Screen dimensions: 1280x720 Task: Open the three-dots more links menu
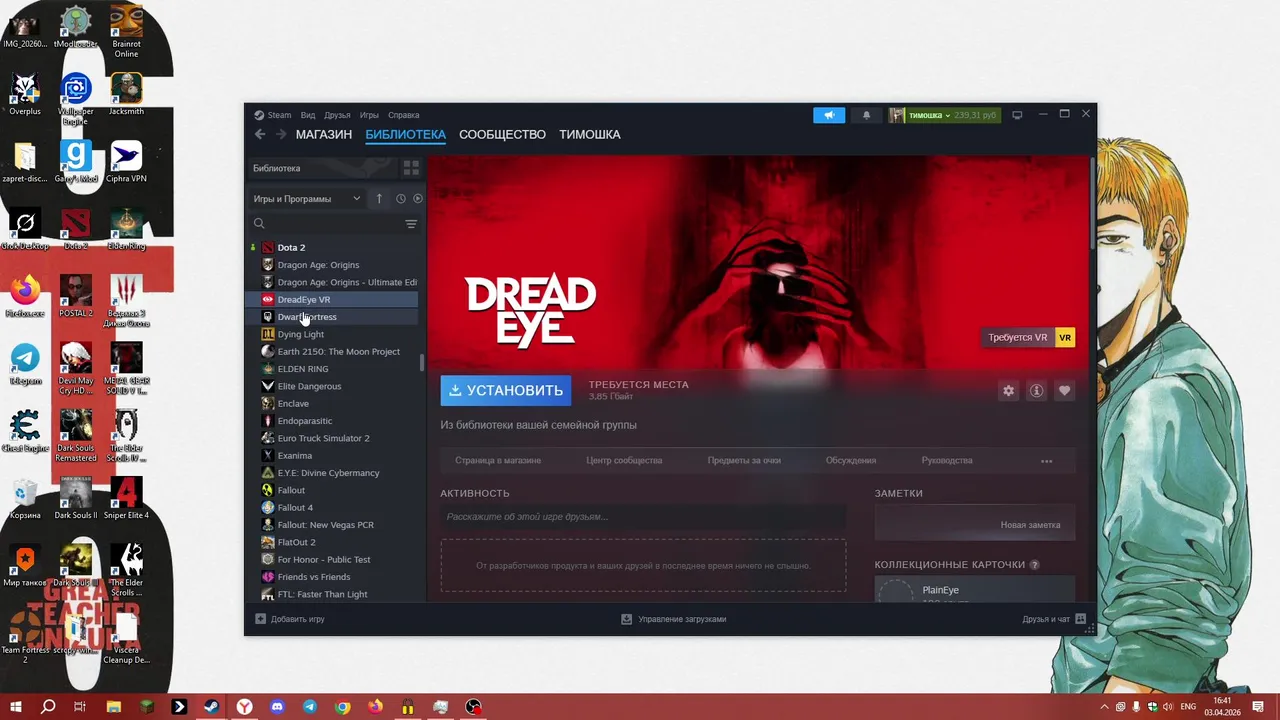[x=1046, y=461]
